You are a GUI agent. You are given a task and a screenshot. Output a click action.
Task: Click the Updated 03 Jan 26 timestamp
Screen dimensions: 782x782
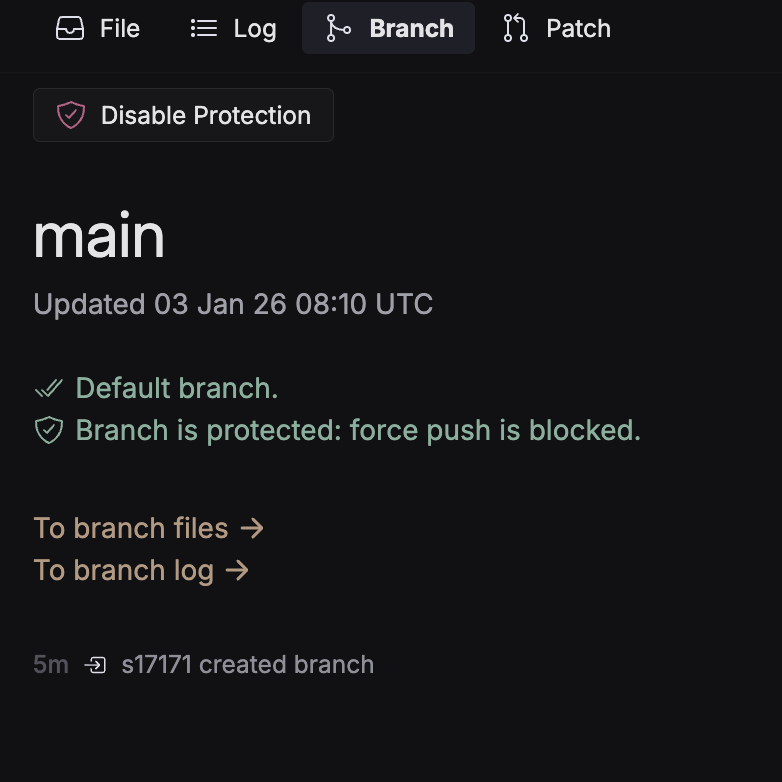[233, 304]
